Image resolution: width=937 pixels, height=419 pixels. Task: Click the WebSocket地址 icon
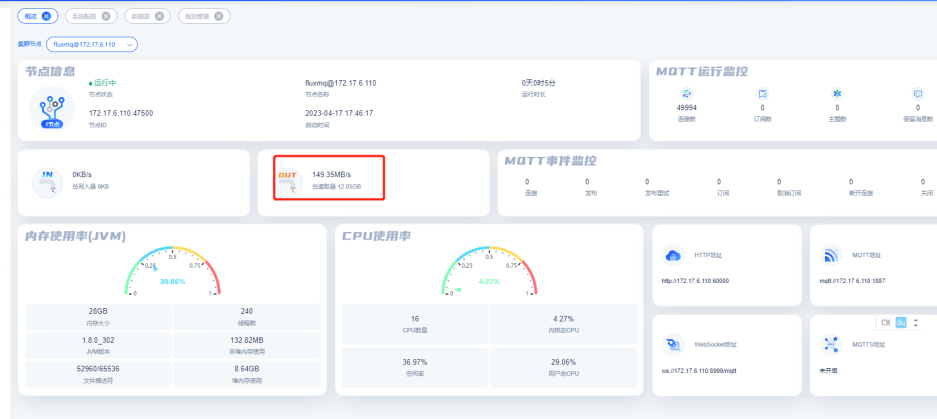coord(673,345)
